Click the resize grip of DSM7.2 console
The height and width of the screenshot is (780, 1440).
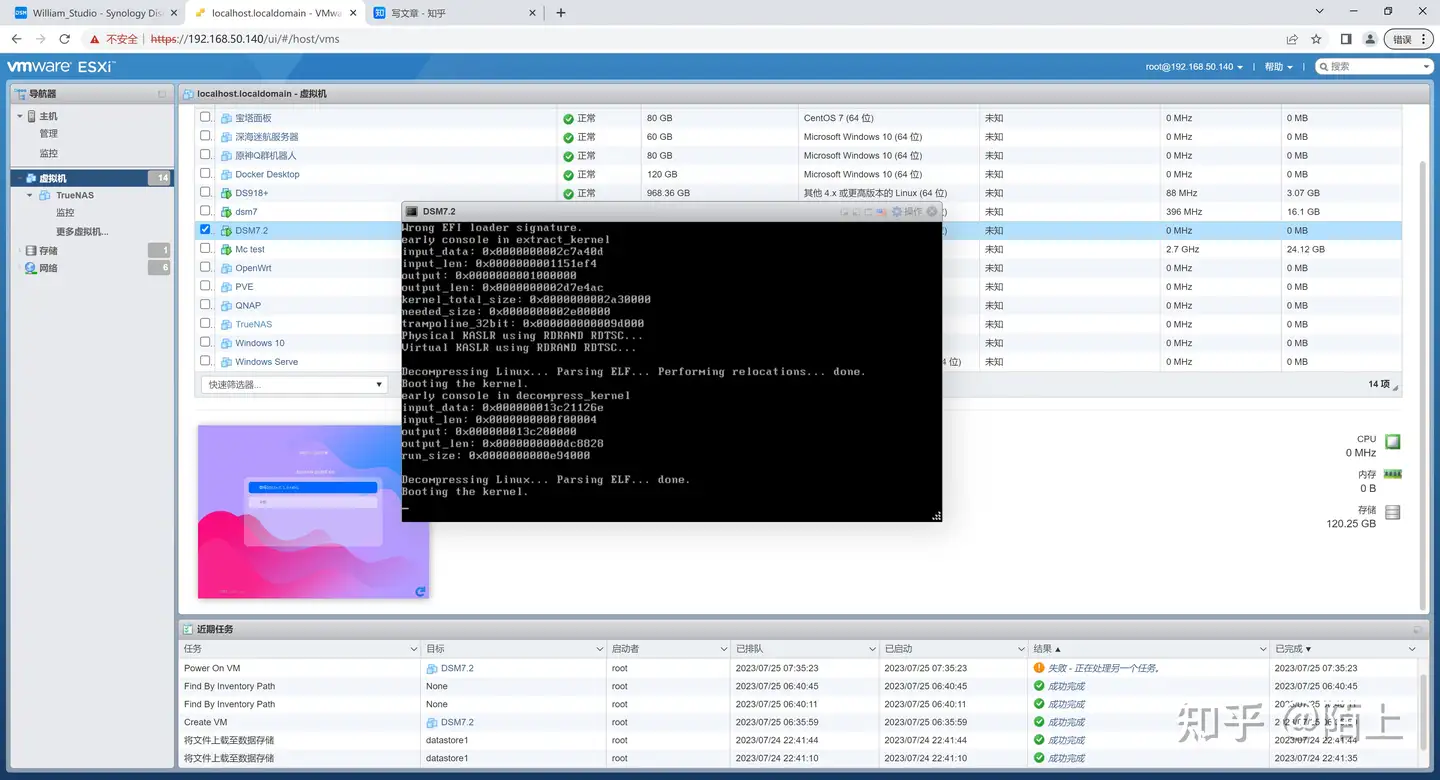936,516
